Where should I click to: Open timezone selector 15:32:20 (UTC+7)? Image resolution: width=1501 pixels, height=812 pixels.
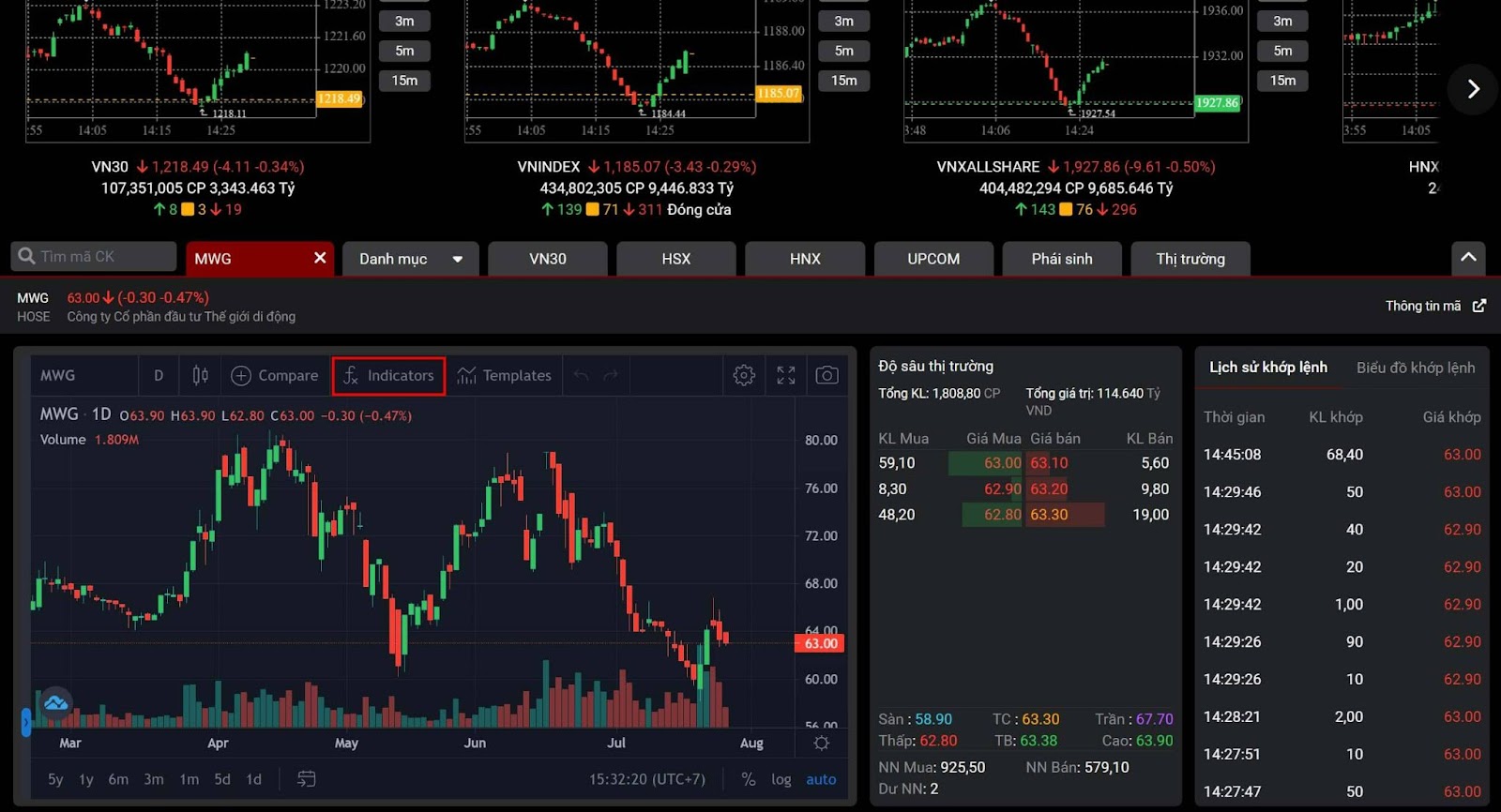[647, 779]
